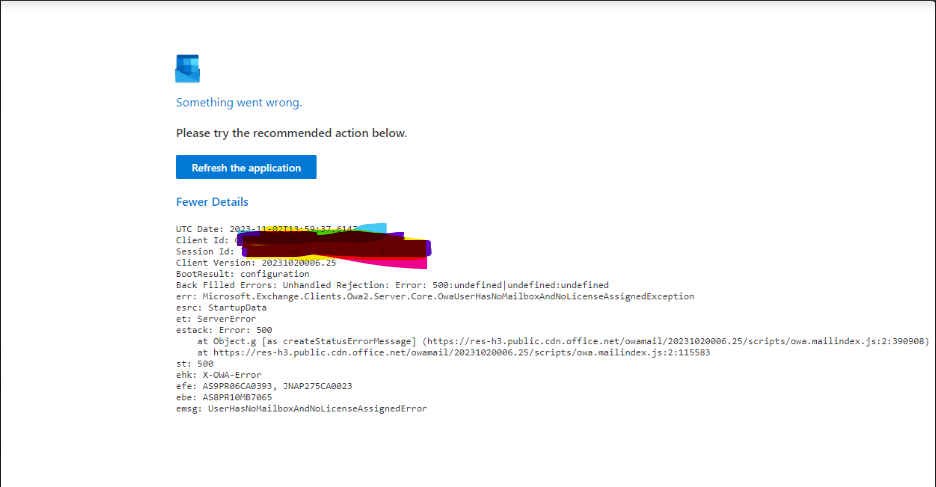Click the 'Something went wrong.' heading
This screenshot has width=936, height=487.
[x=239, y=103]
